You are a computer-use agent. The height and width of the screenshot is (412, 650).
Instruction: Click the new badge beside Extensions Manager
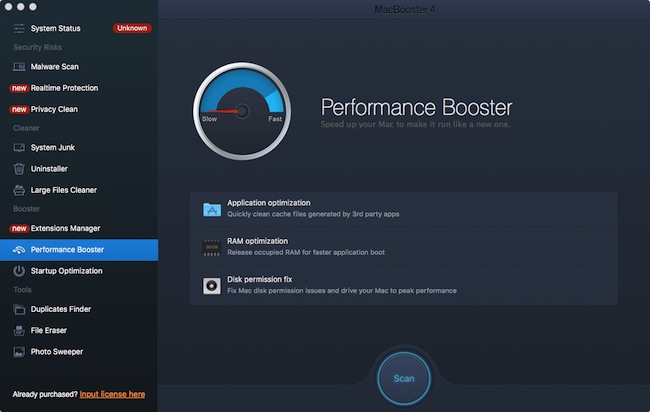(19, 228)
